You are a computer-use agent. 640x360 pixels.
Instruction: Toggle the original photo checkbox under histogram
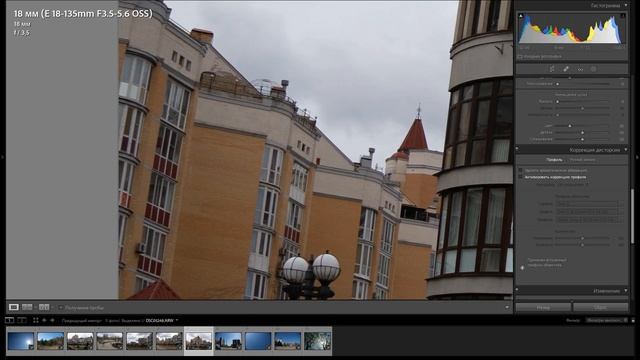coord(520,57)
